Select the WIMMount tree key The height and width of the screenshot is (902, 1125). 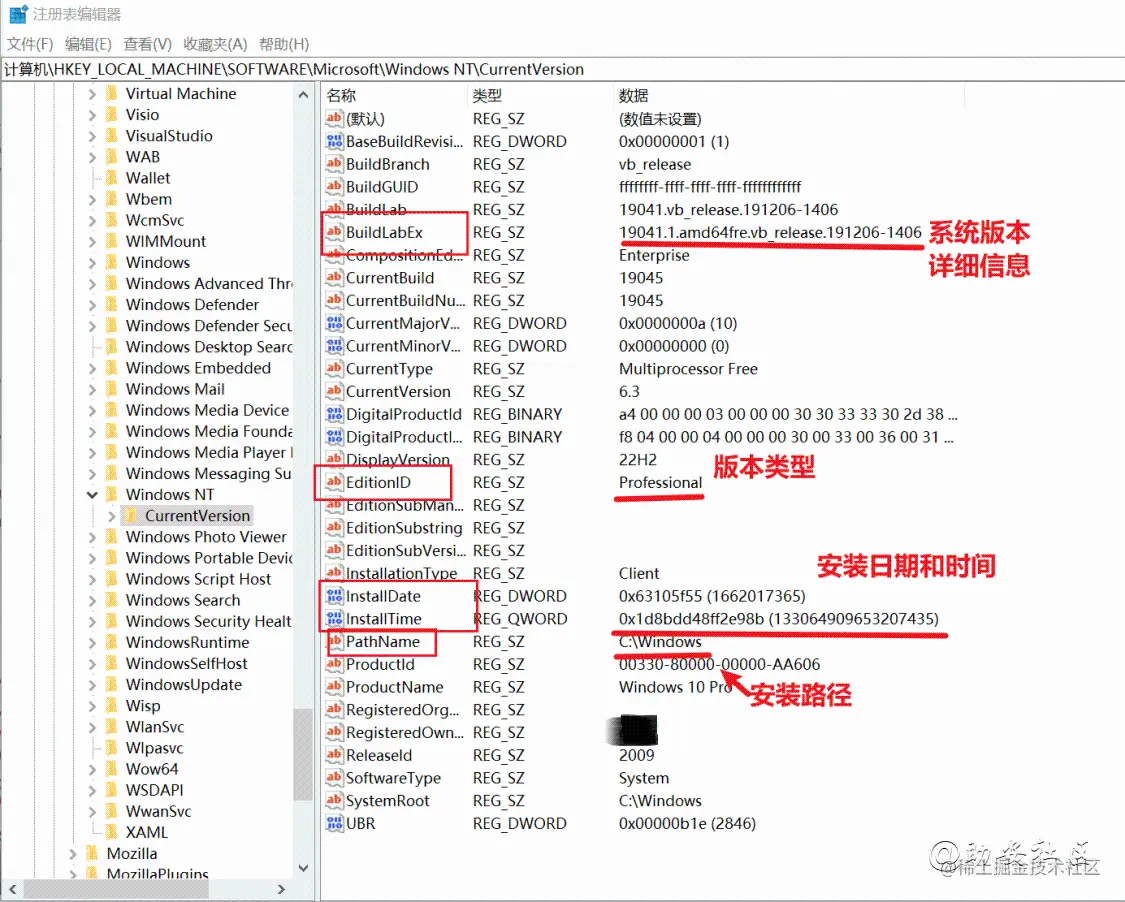point(166,241)
